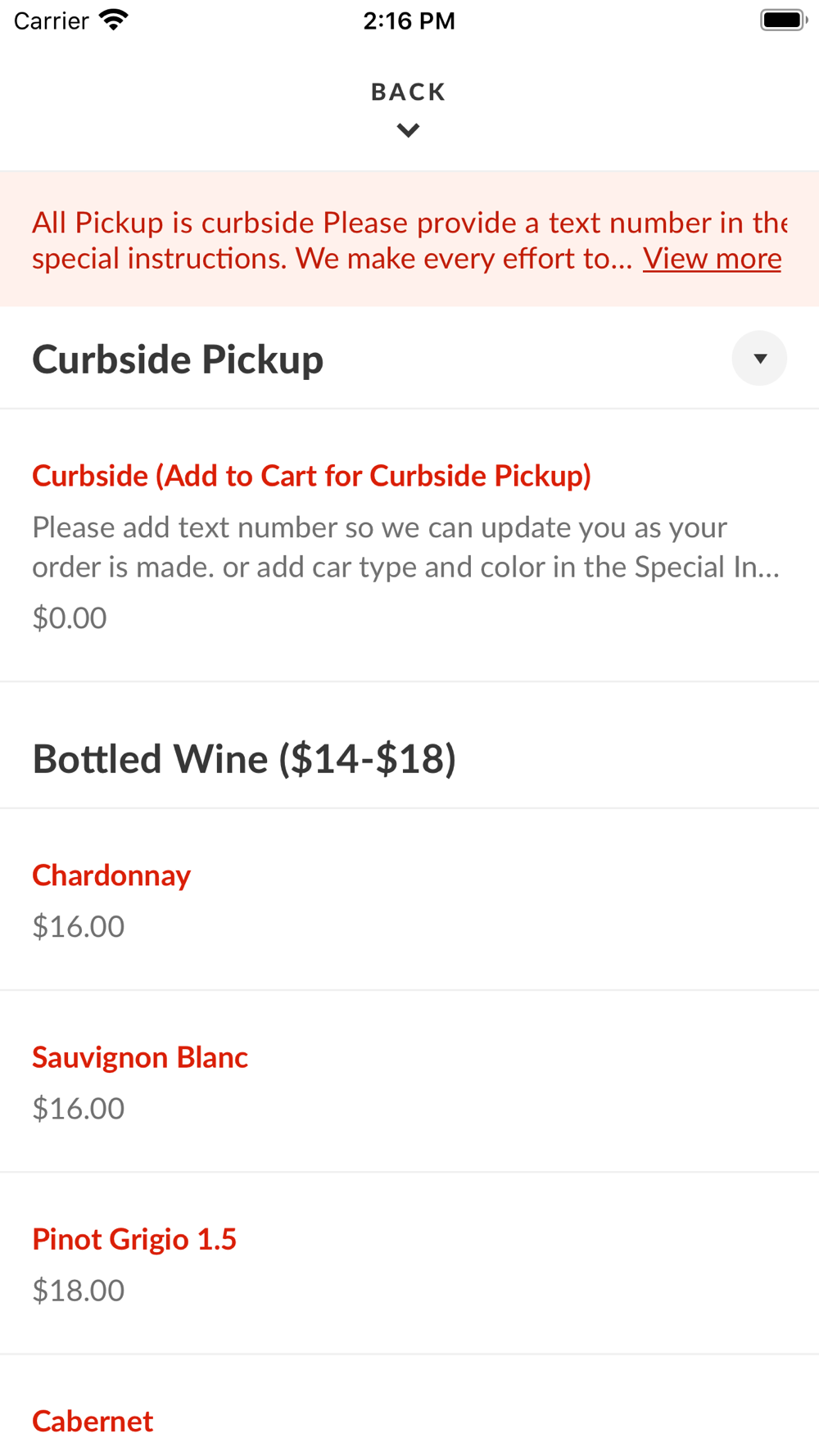Image resolution: width=819 pixels, height=1456 pixels.
Task: Tap the Curbside Pickup section heading
Action: (x=178, y=359)
